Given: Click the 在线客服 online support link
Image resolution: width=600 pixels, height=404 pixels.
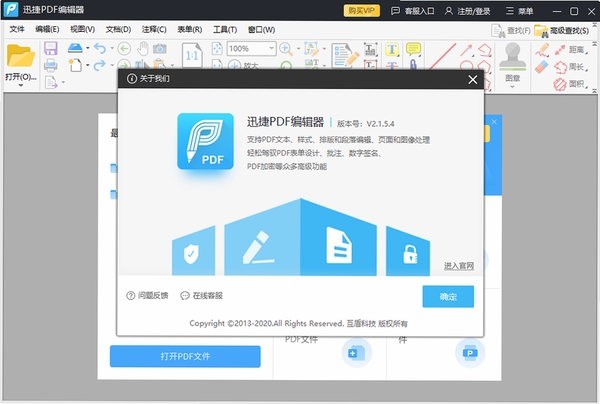Looking at the screenshot, I should (202, 295).
